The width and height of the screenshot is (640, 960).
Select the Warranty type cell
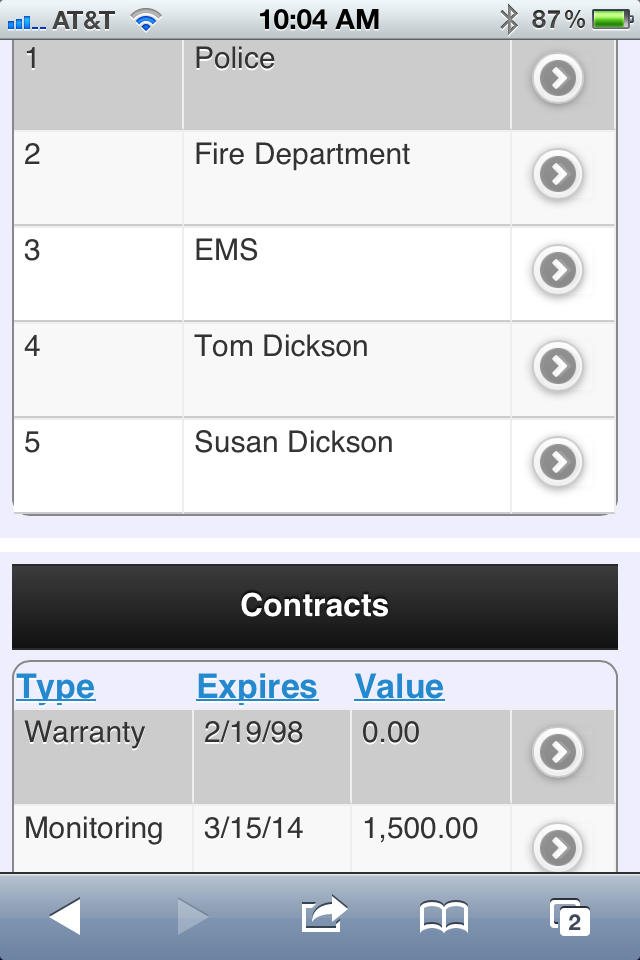[x=103, y=757]
